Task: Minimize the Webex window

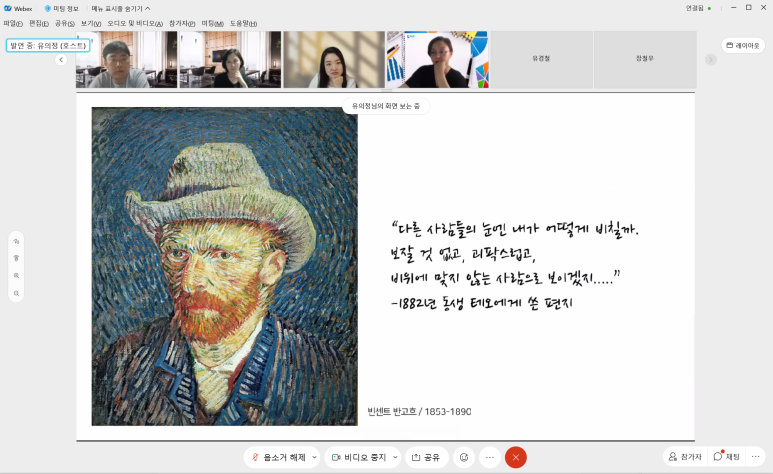Action: (x=734, y=8)
